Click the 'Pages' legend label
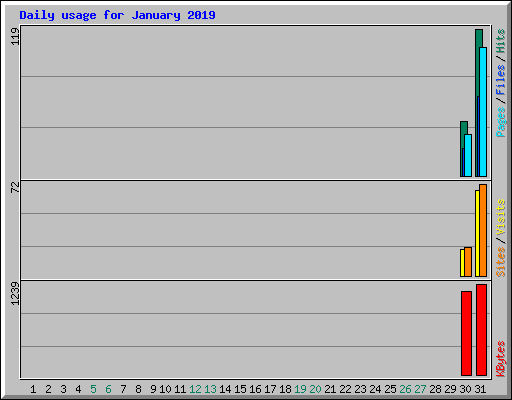Viewport: 512px width, 400px height. pos(501,122)
